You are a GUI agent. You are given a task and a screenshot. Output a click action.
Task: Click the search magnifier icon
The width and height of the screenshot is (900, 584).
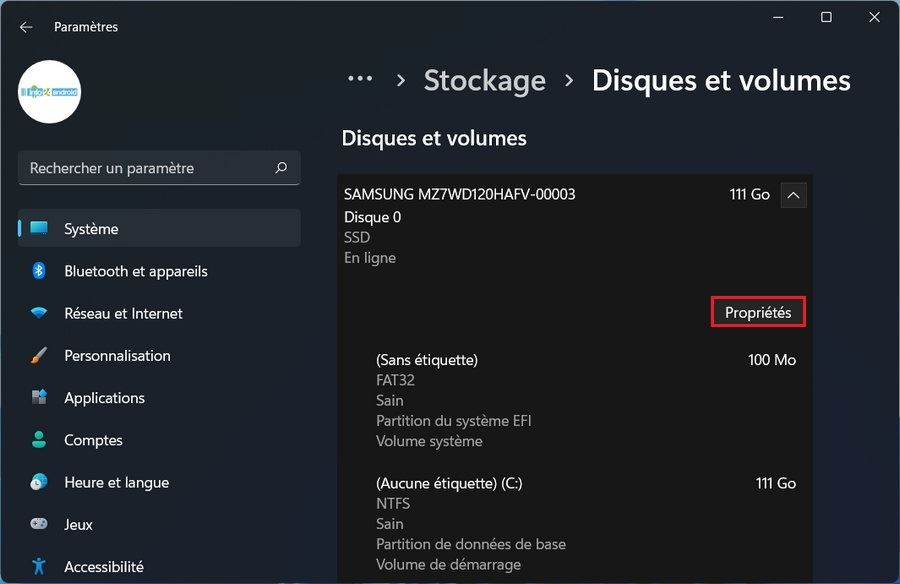pyautogui.click(x=282, y=167)
